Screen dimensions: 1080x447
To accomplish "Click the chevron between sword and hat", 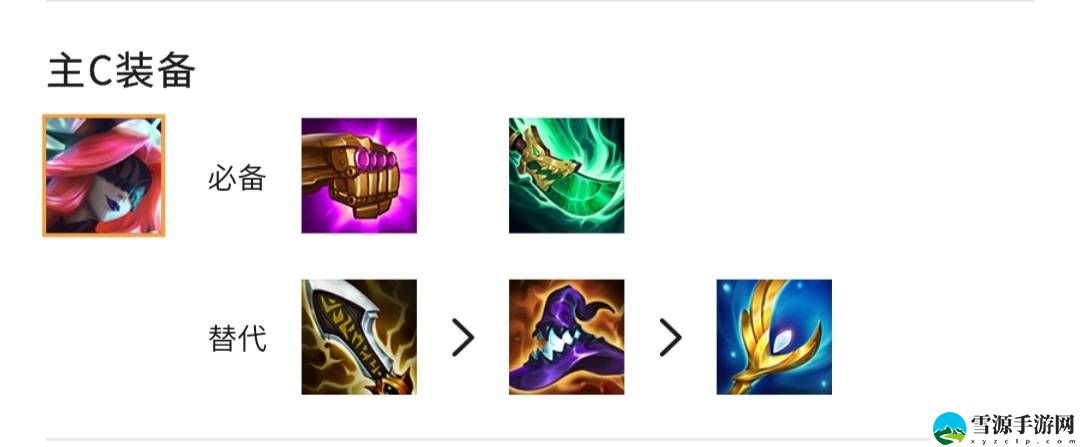I will pos(463,337).
